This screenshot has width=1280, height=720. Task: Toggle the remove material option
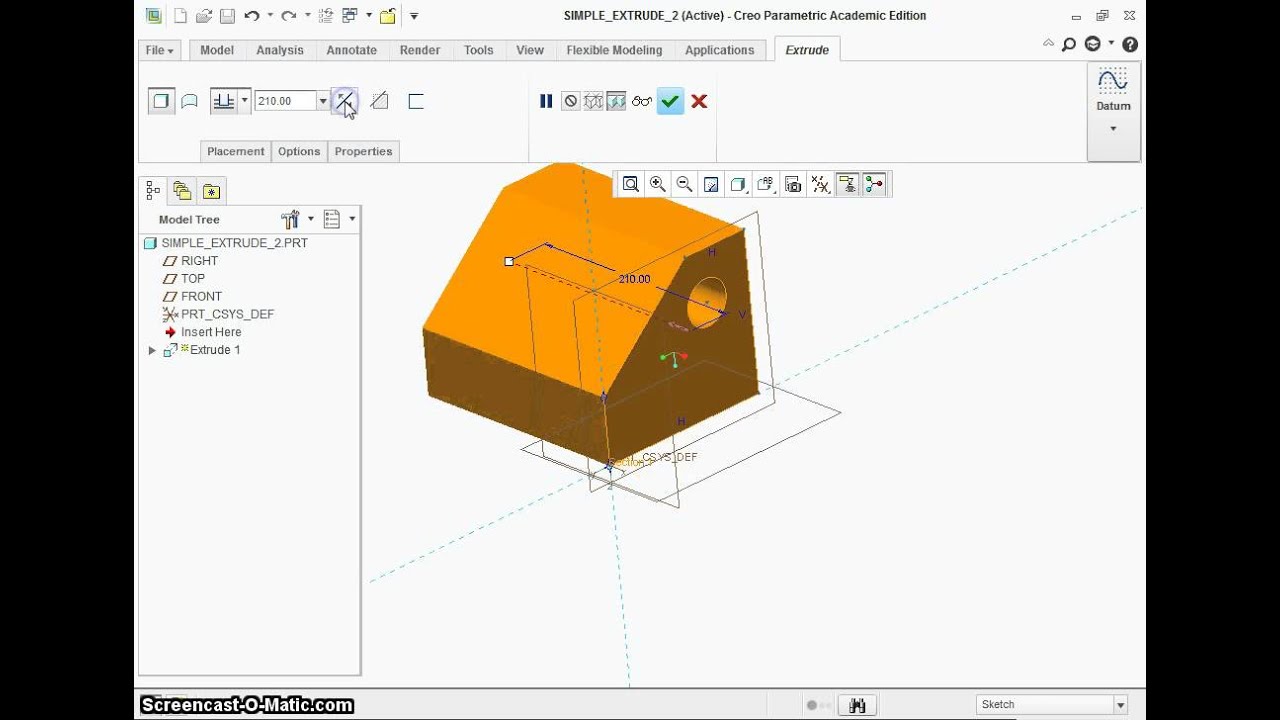[379, 101]
